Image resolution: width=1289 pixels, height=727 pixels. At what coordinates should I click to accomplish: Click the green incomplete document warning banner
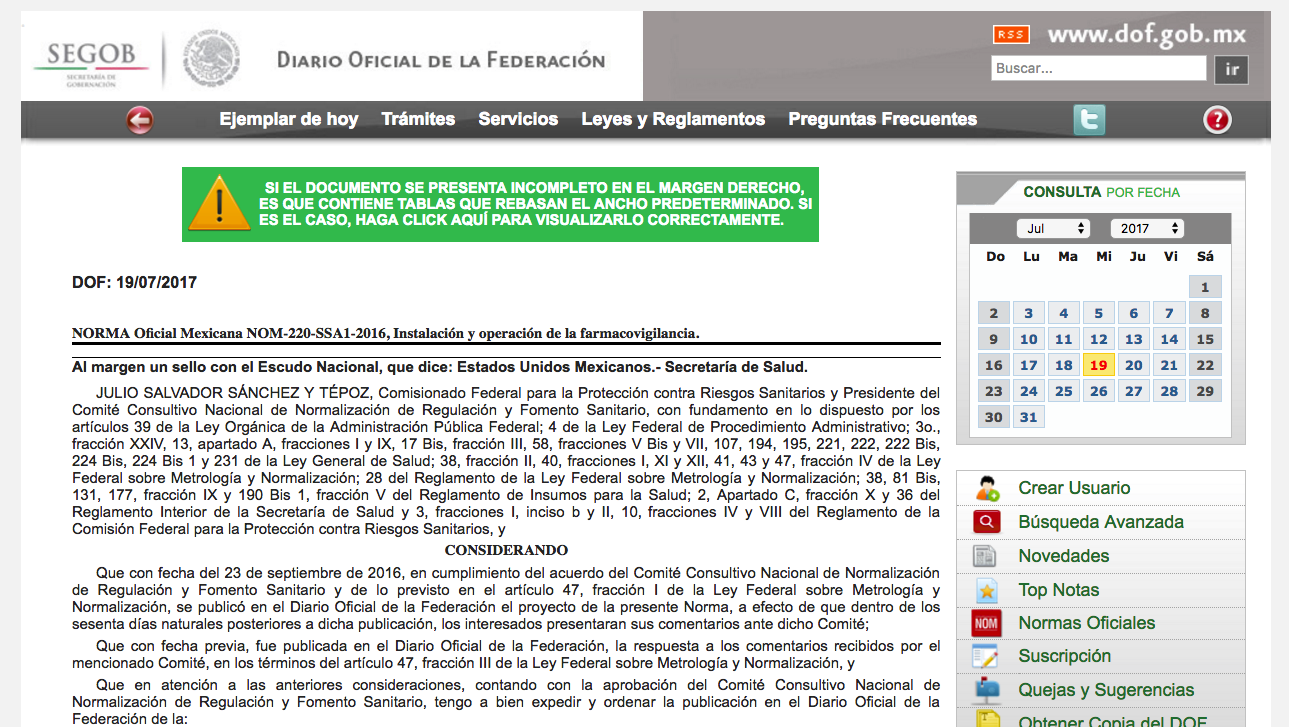(x=500, y=204)
